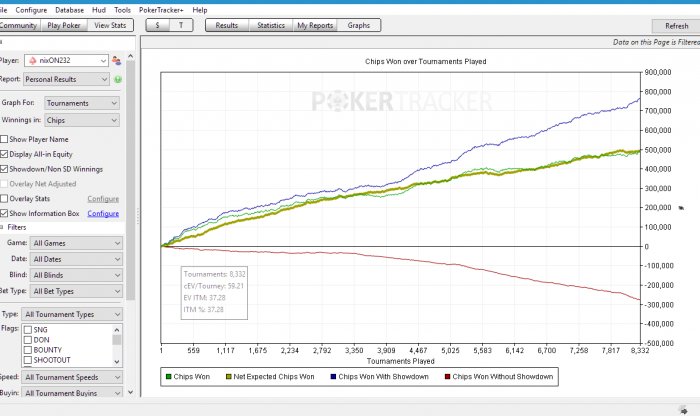The width and height of the screenshot is (700, 416).
Task: Click the sidebar vertical scrollbar thumb
Action: [130, 181]
